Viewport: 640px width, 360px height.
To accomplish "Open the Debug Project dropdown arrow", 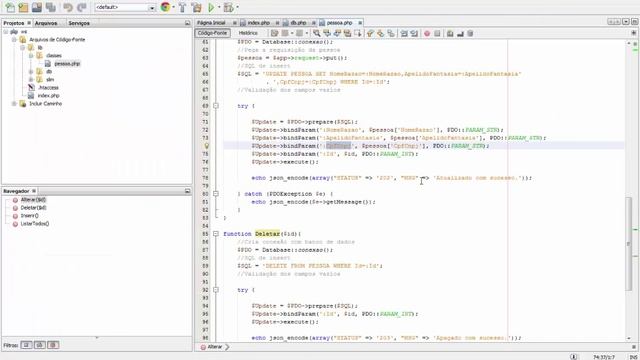I will click(x=237, y=7).
